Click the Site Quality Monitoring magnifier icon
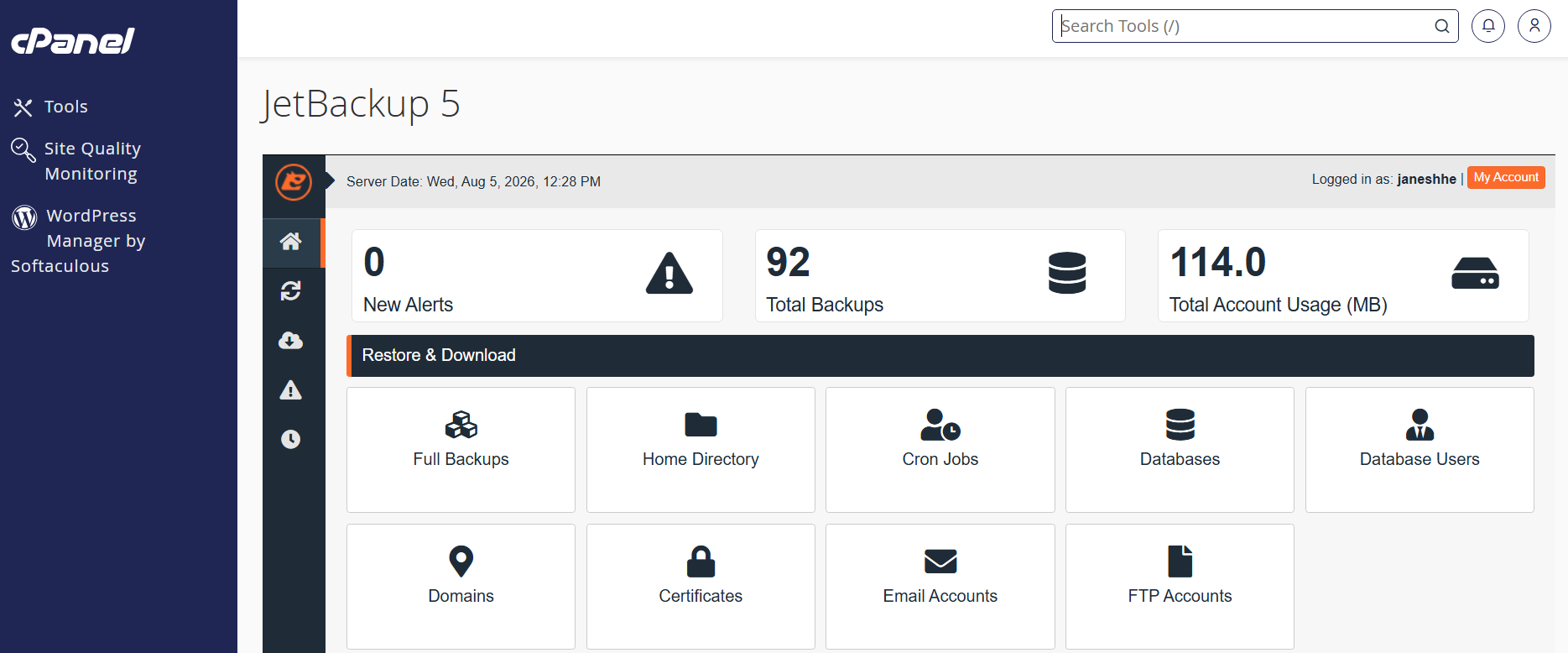This screenshot has width=1568, height=653. [x=23, y=150]
